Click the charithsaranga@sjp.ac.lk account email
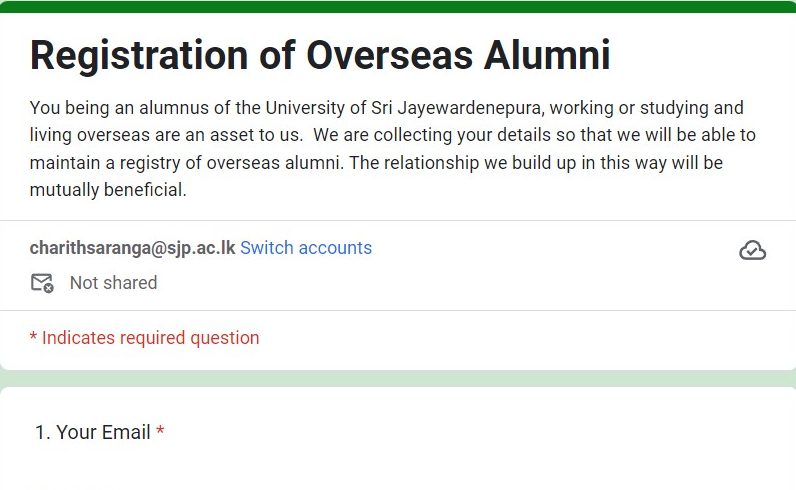The height and width of the screenshot is (490, 796). [132, 248]
